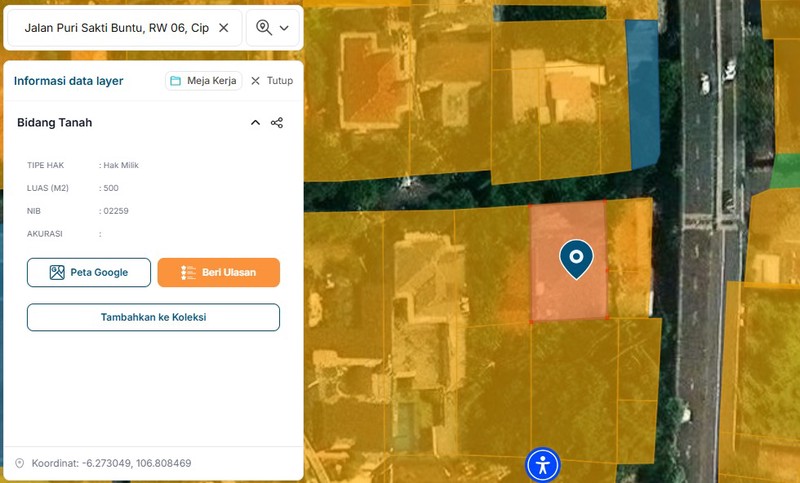The height and width of the screenshot is (483, 800).
Task: Clear the search field using the X
Action: click(223, 28)
